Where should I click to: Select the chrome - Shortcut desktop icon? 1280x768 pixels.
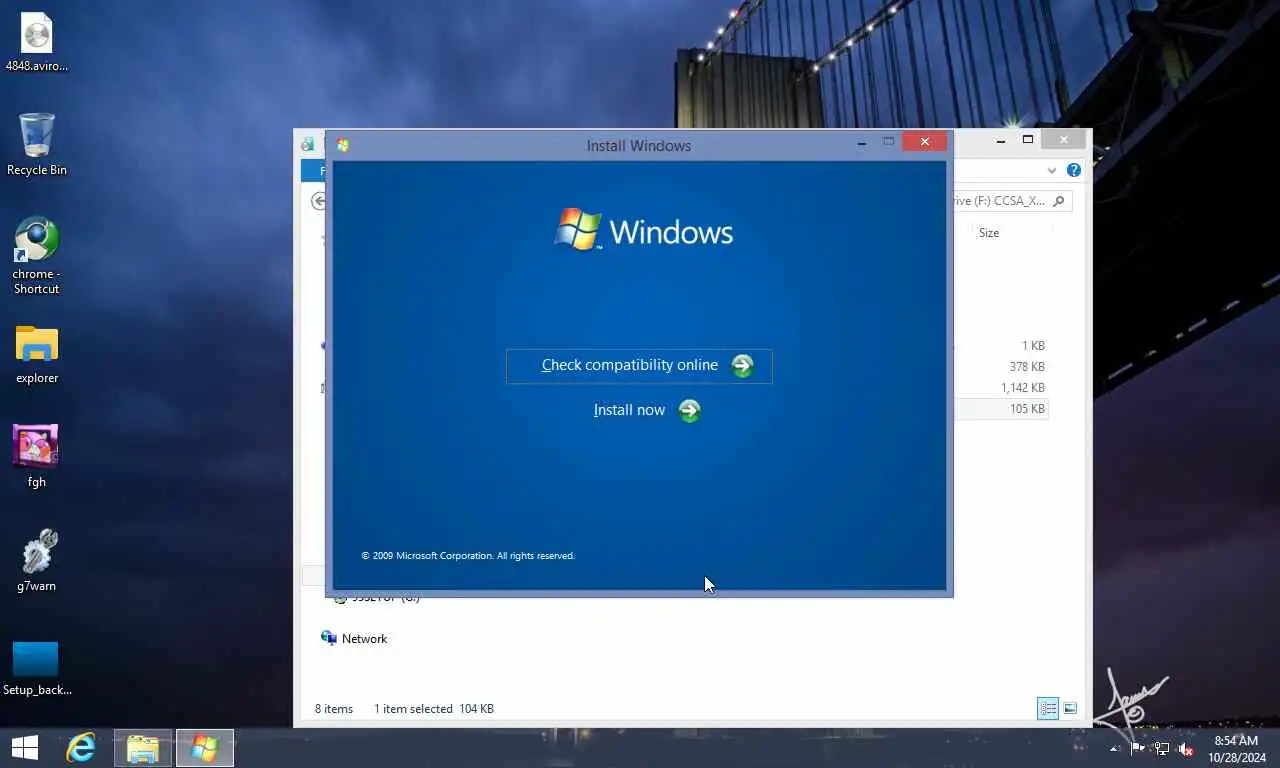[x=37, y=256]
